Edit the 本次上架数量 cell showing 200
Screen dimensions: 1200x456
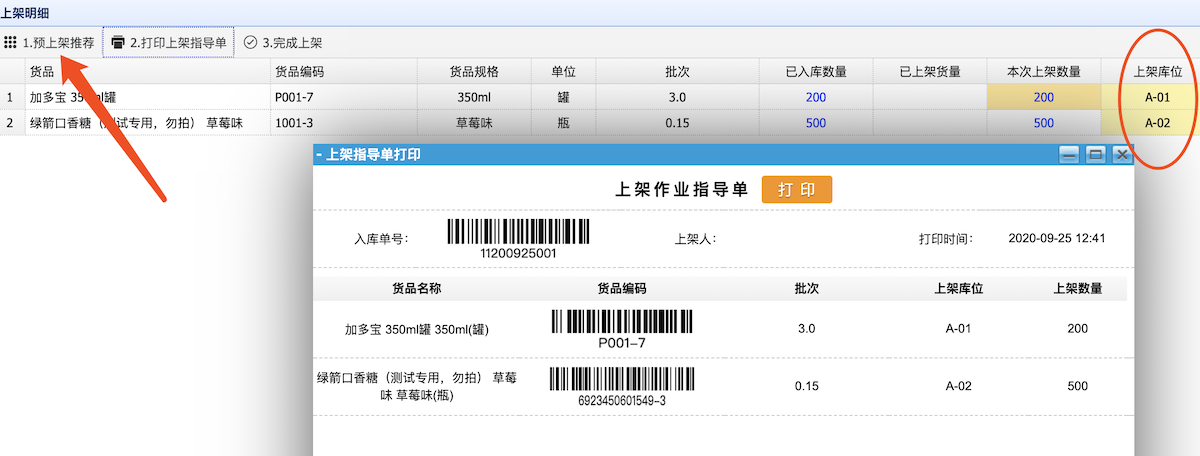[x=1043, y=97]
